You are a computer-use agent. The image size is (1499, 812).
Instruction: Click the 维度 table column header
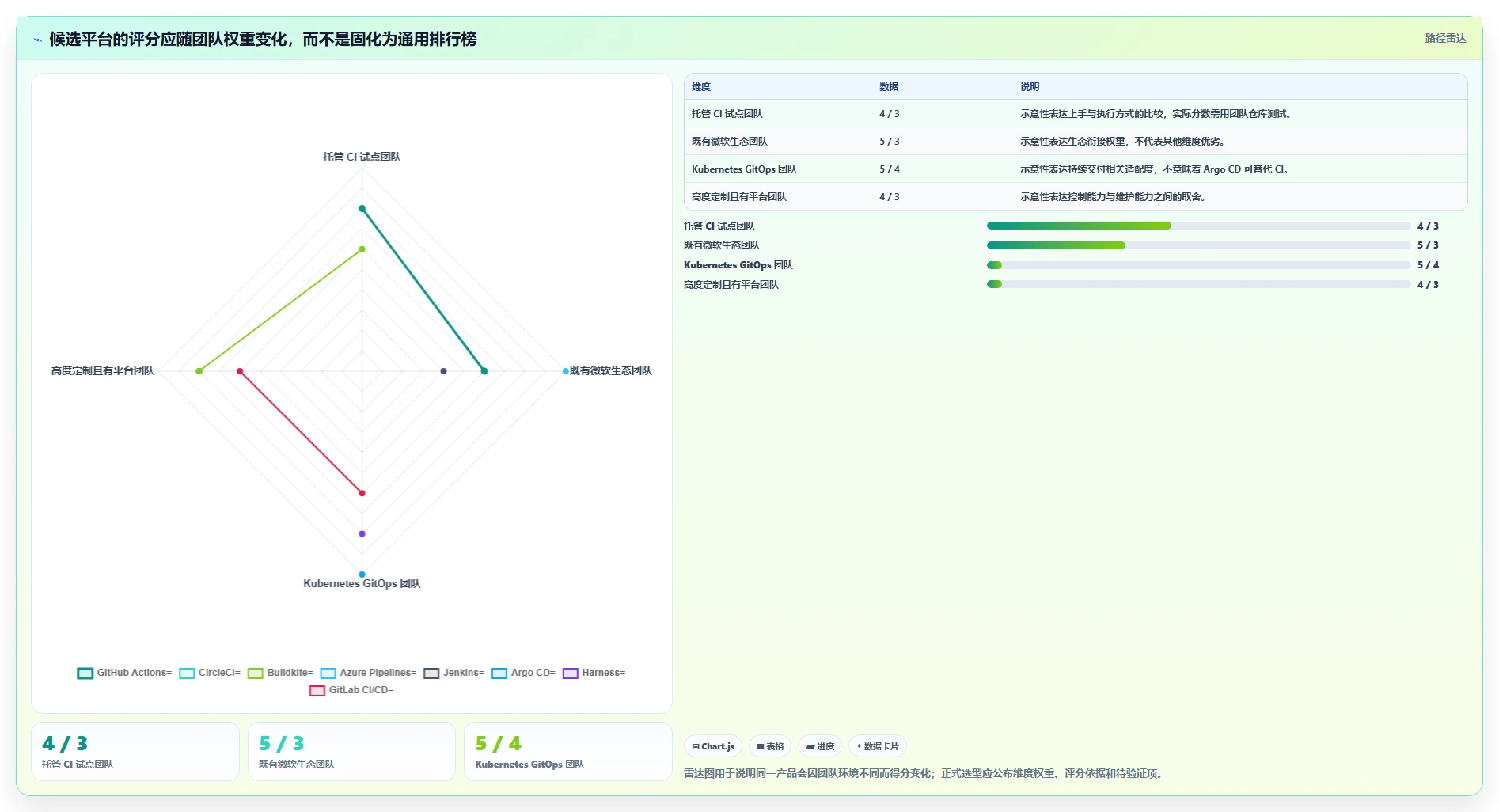pyautogui.click(x=701, y=87)
